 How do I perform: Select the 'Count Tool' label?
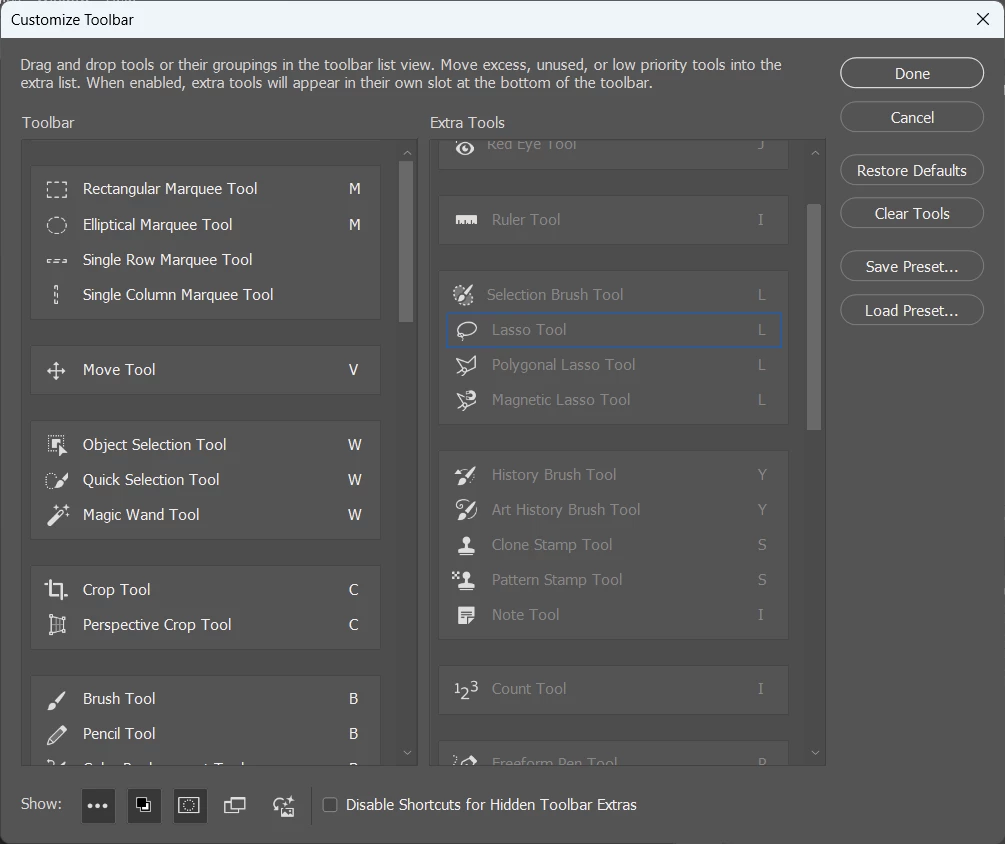click(529, 689)
